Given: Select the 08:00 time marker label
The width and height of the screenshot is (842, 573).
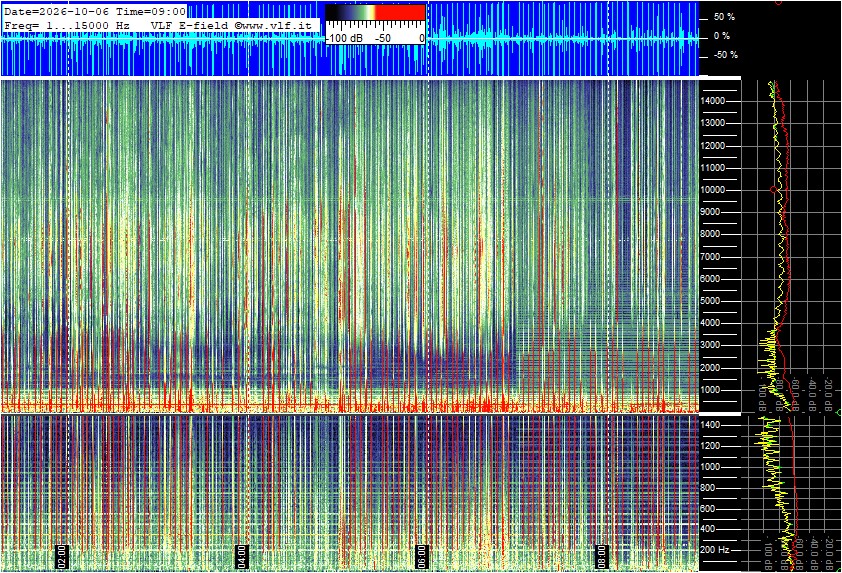Looking at the screenshot, I should (601, 556).
